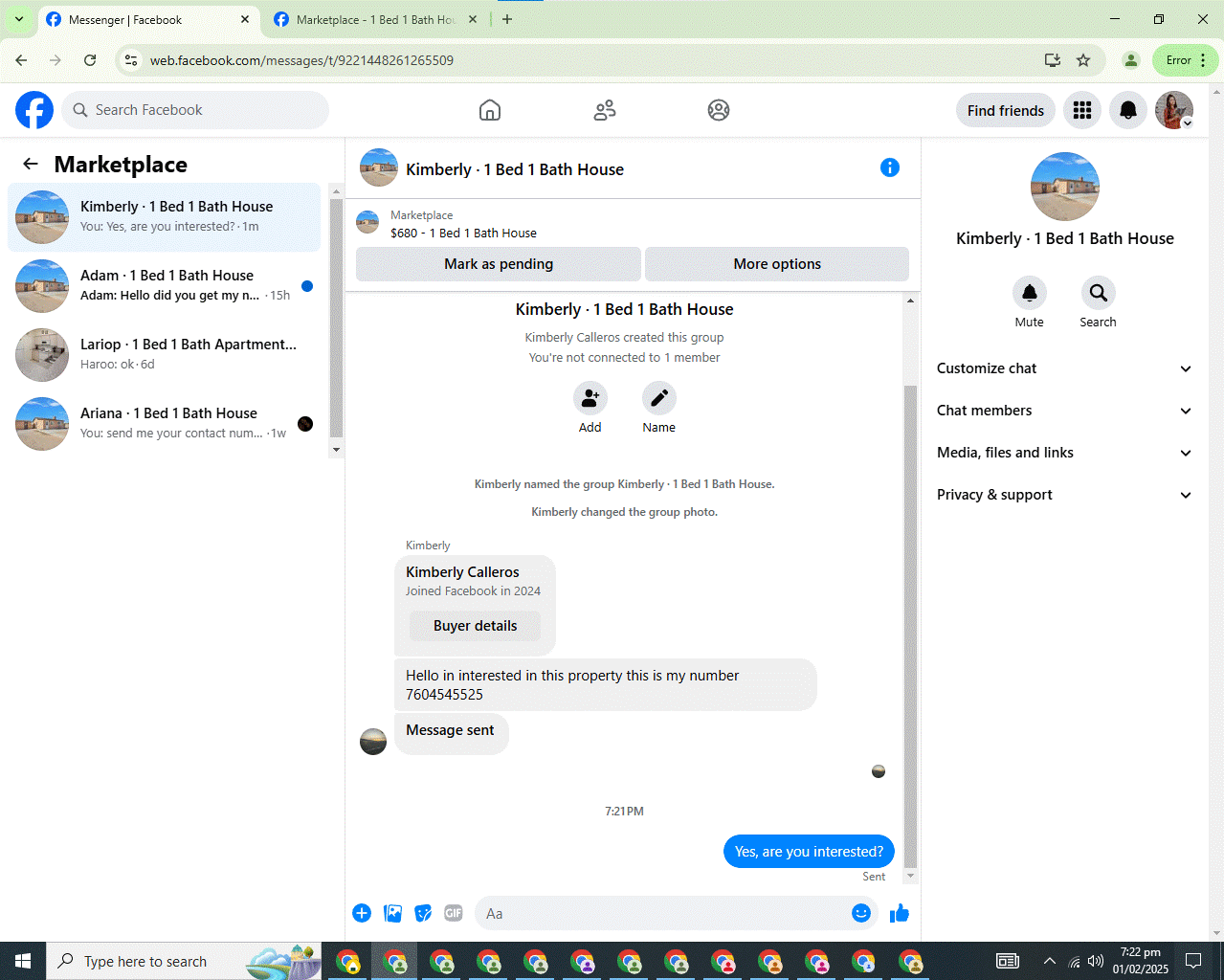Edit the group name with pencil icon
This screenshot has height=980, width=1224.
coord(659,398)
